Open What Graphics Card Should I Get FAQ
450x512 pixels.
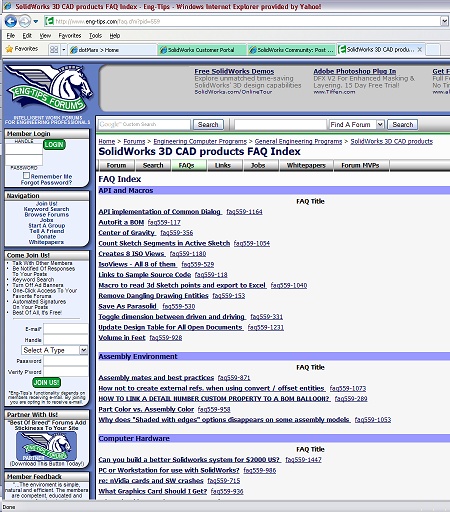153,491
